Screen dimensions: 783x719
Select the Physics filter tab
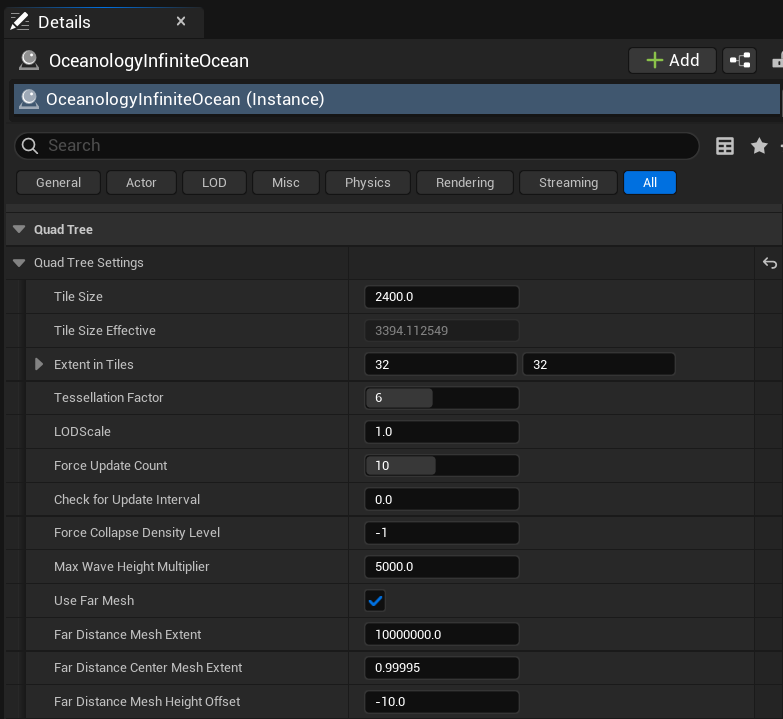click(368, 183)
